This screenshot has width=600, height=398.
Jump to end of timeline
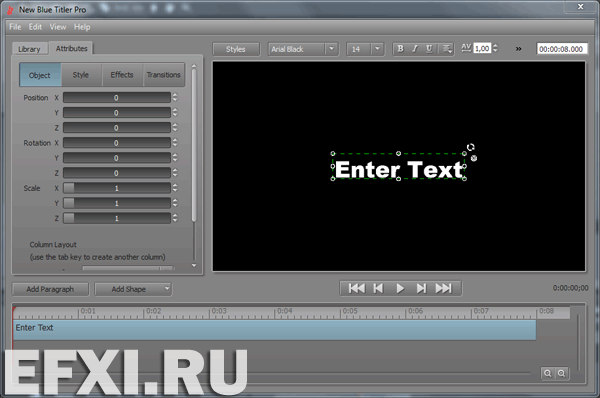click(443, 288)
